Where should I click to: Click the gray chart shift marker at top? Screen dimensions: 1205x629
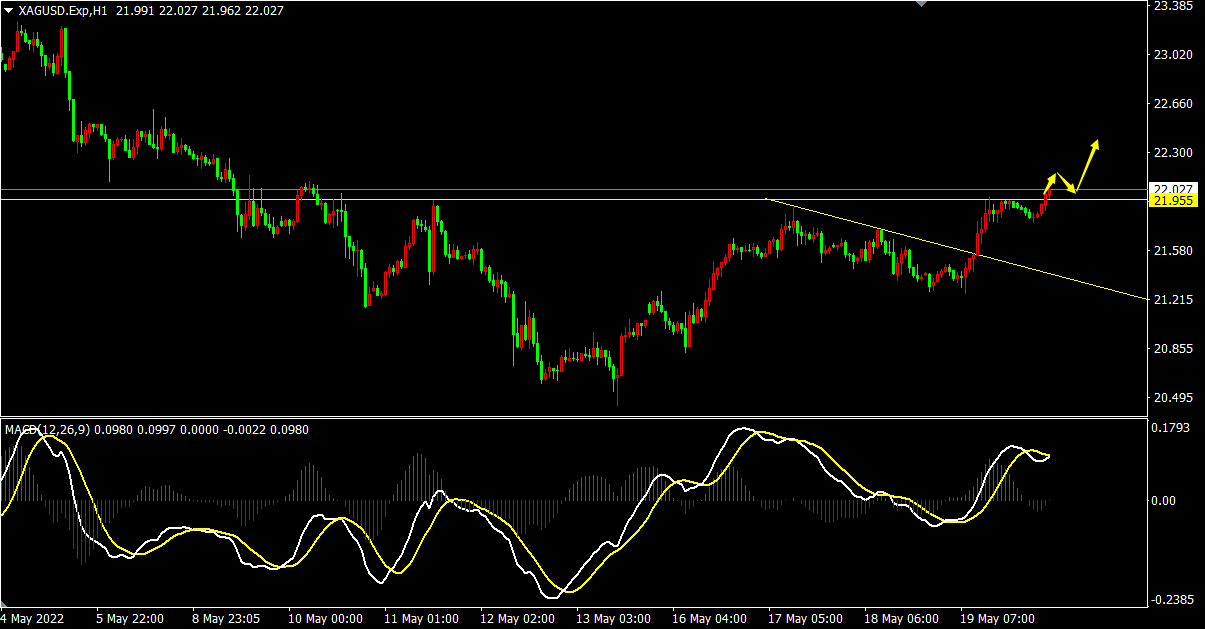point(923,4)
